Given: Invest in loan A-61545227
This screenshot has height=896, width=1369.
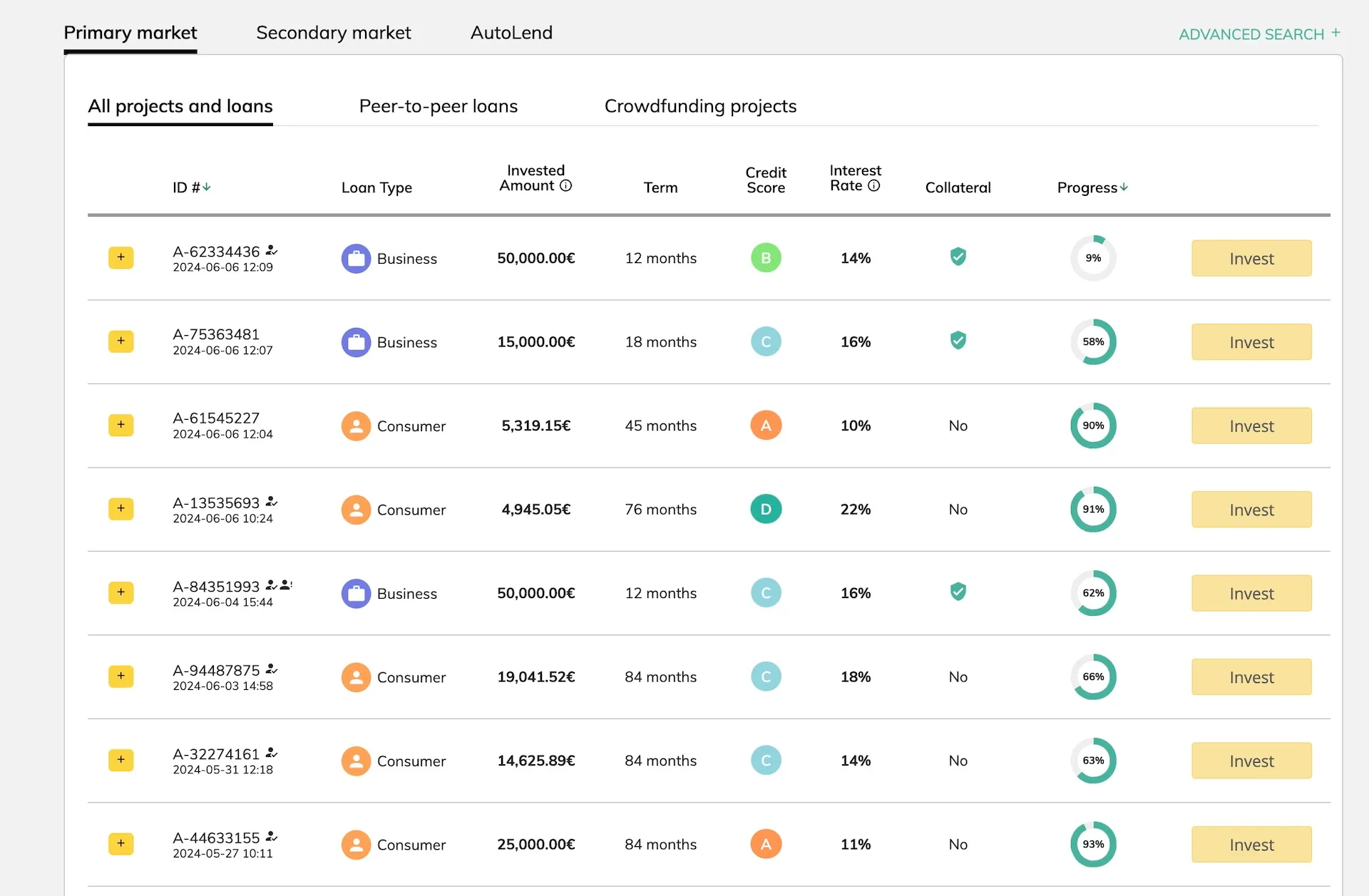Looking at the screenshot, I should 1251,426.
